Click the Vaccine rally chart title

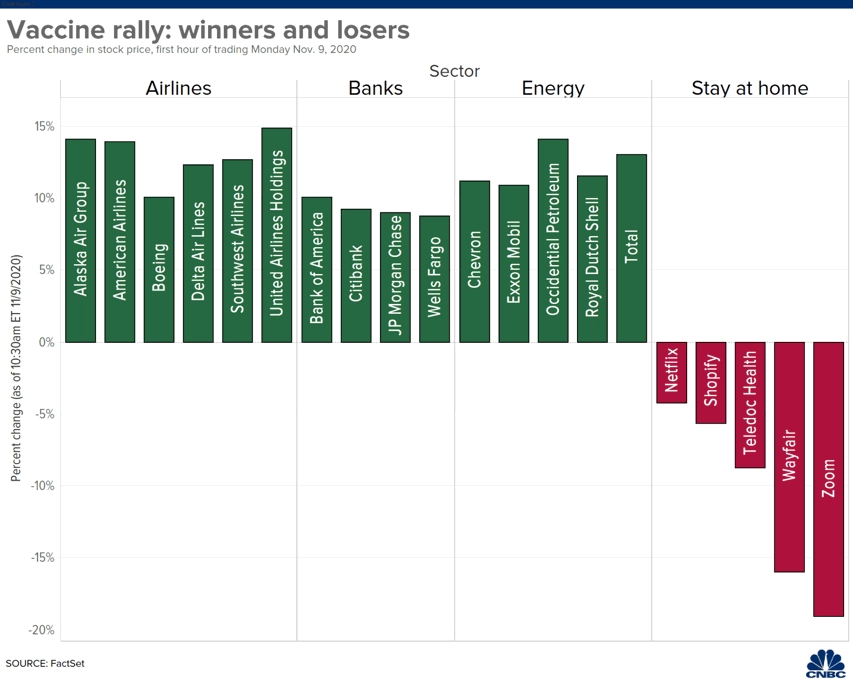[x=208, y=29]
